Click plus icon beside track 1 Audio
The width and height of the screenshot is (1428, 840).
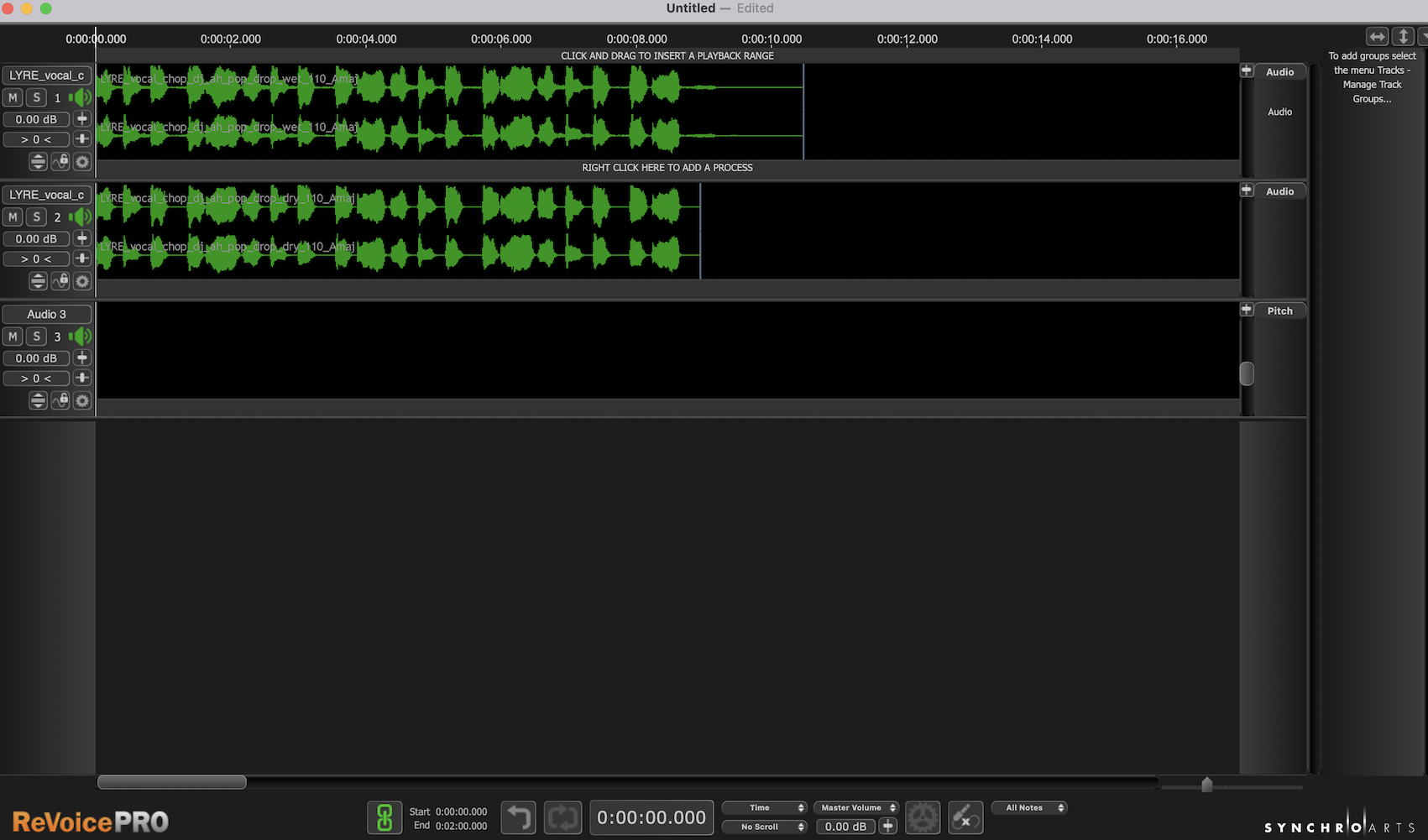(x=1247, y=71)
